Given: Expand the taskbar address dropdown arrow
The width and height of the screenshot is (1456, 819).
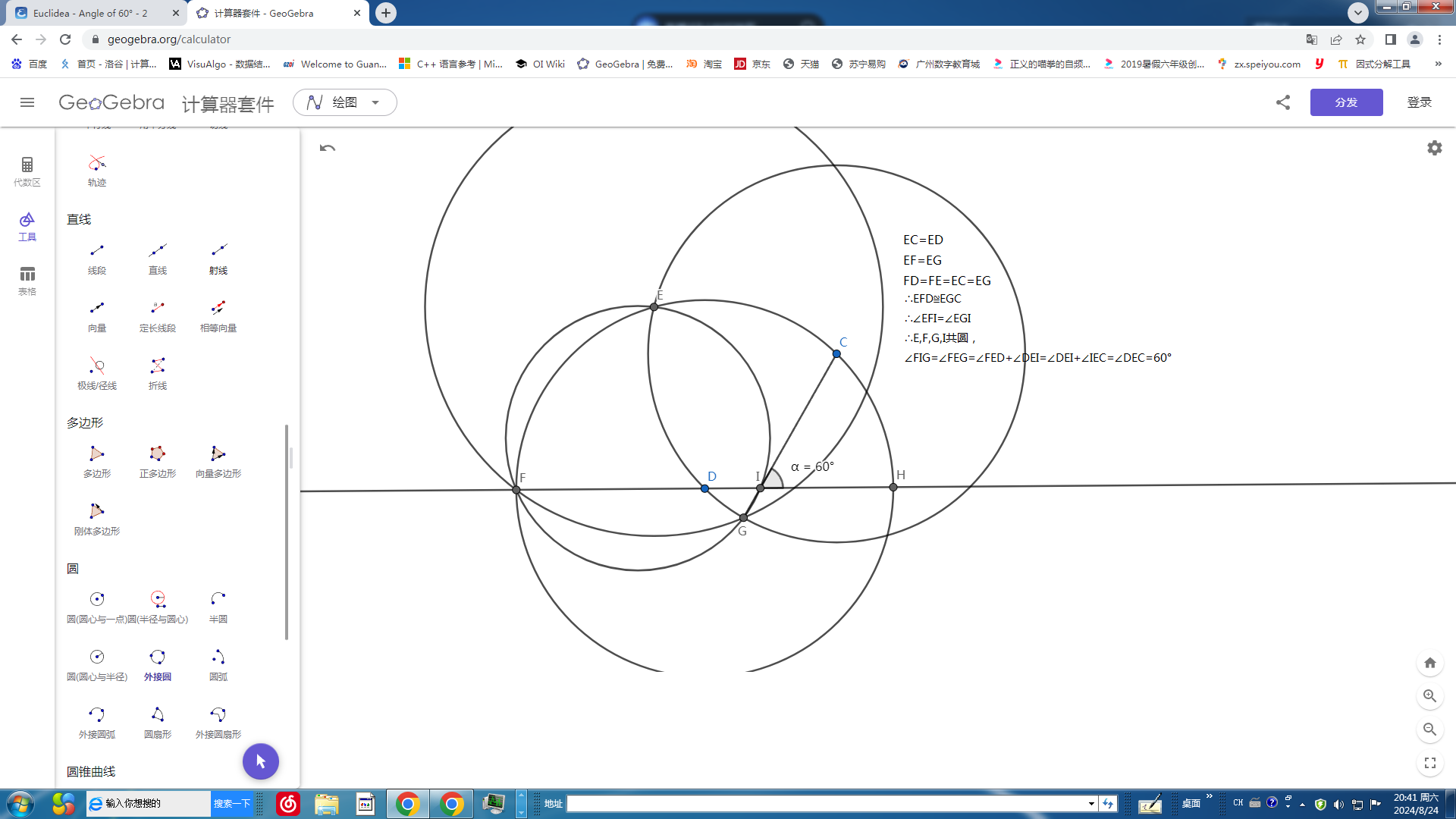Looking at the screenshot, I should click(1091, 804).
